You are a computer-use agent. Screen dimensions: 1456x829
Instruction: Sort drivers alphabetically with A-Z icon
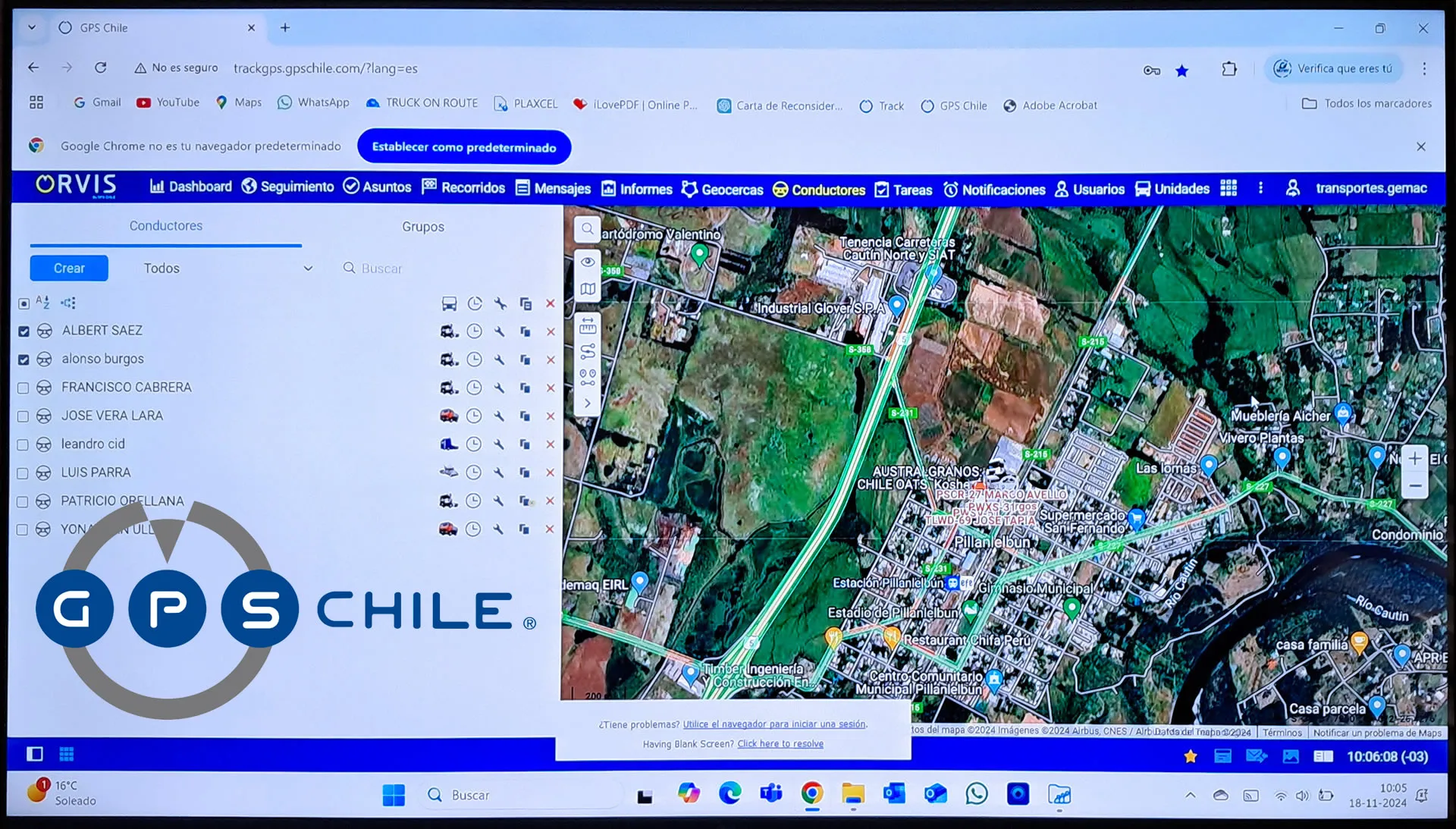(x=42, y=303)
